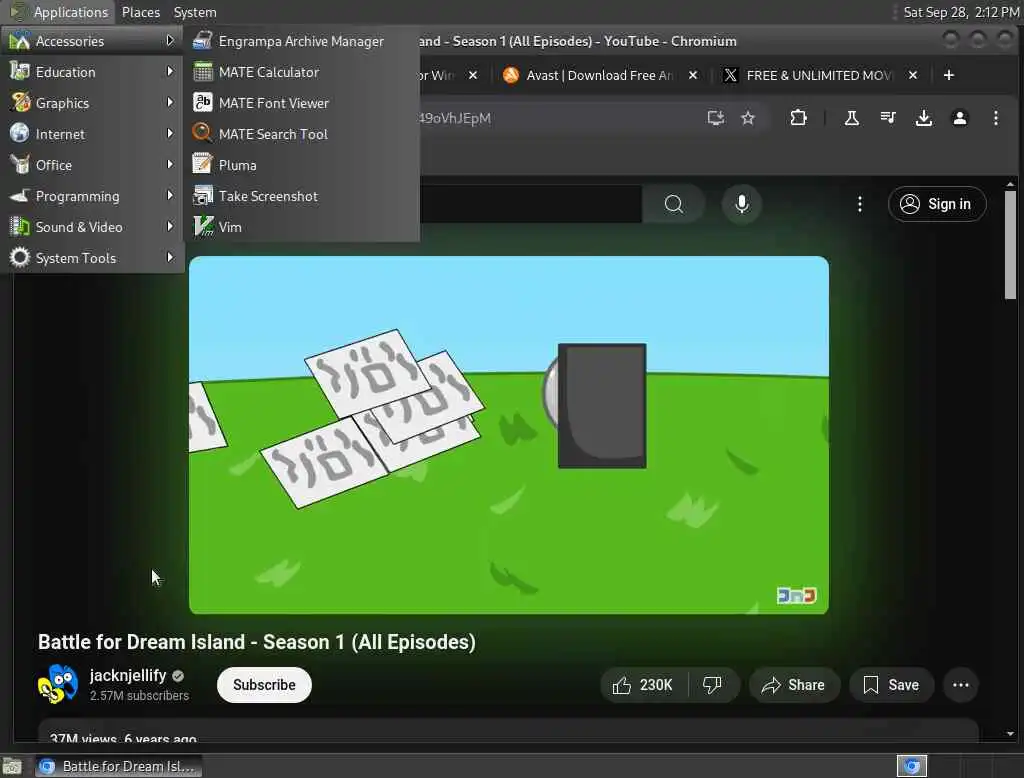
Task: Expand the Sound & Video submenu
Action: click(x=92, y=227)
